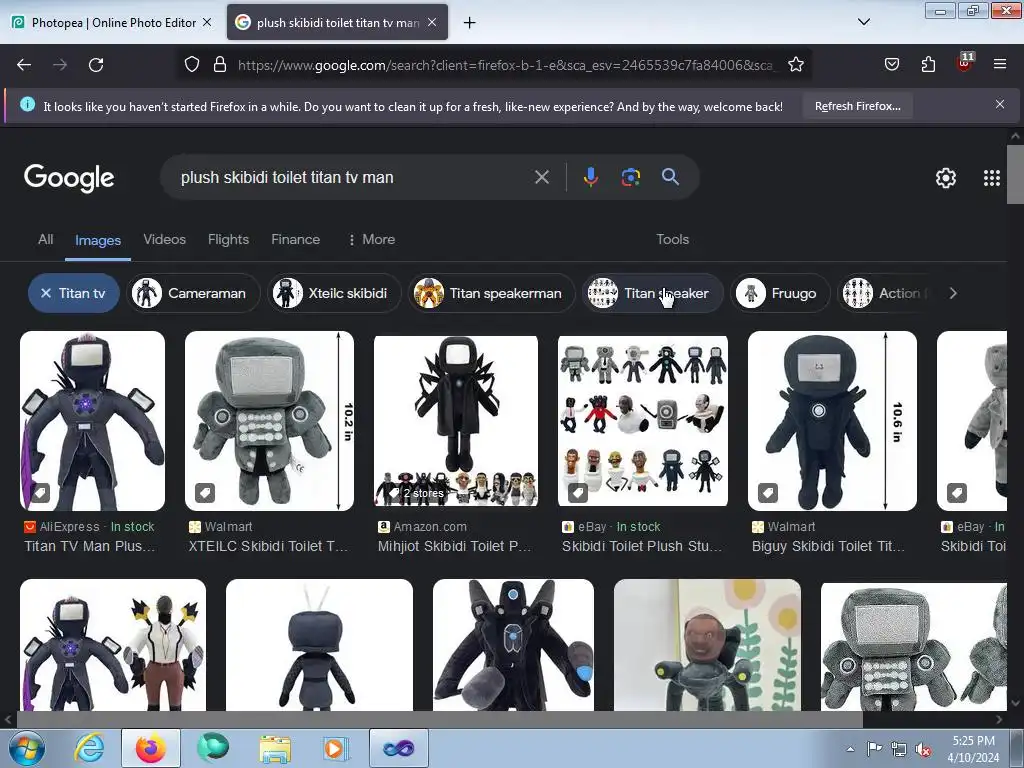Click the Google logo
The width and height of the screenshot is (1024, 768).
[x=69, y=178]
